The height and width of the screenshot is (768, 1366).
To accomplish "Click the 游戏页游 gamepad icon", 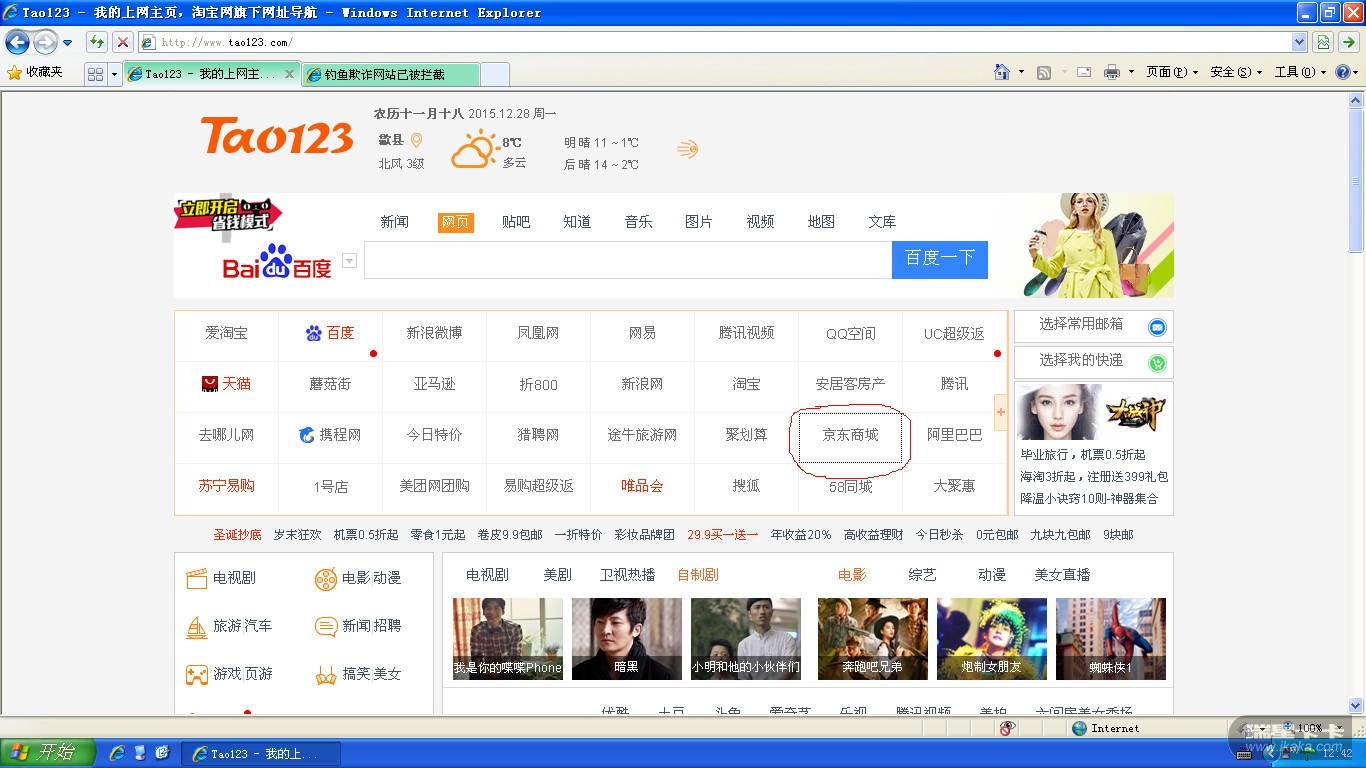I will 196,674.
